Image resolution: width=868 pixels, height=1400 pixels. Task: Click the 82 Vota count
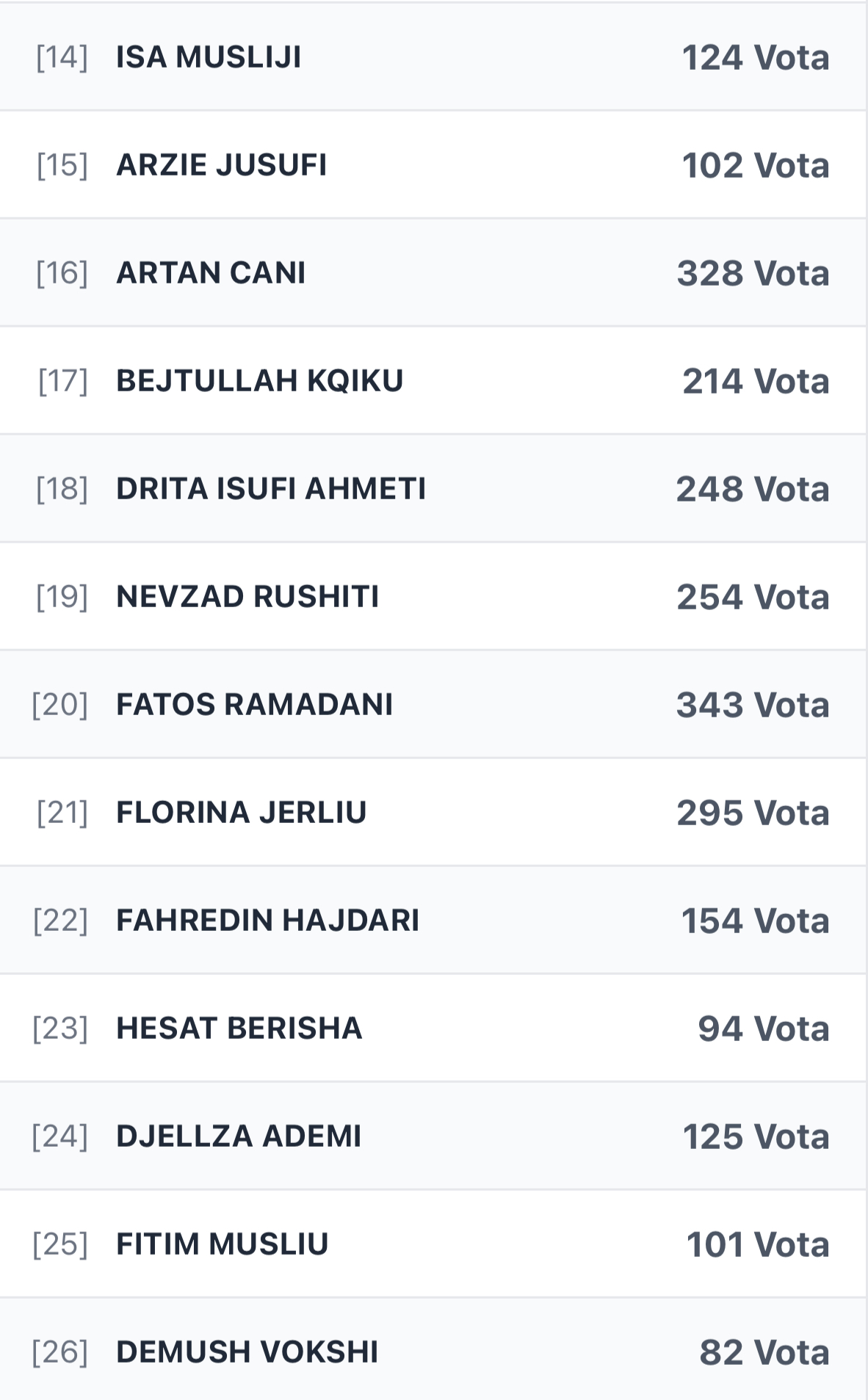pyautogui.click(x=764, y=1352)
